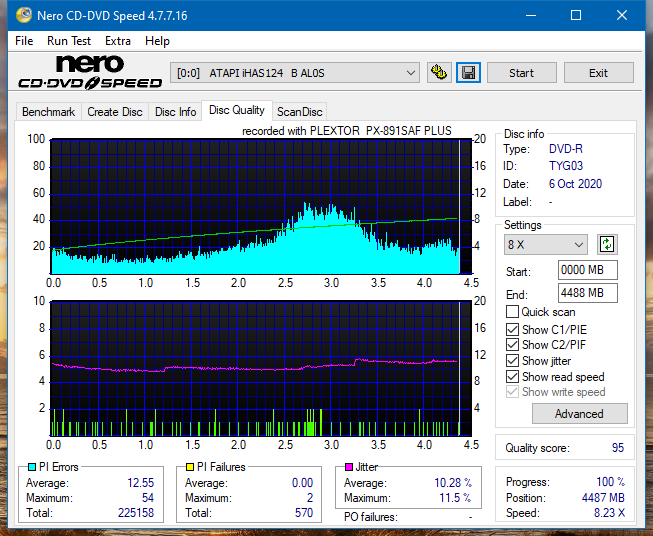Click the Exit button
The image size is (653, 536).
point(598,73)
